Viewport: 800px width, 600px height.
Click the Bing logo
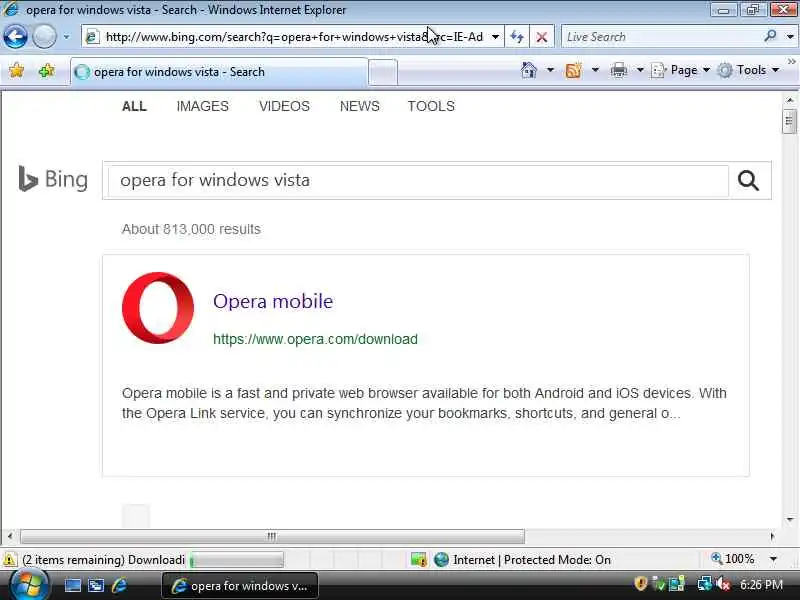pyautogui.click(x=53, y=180)
